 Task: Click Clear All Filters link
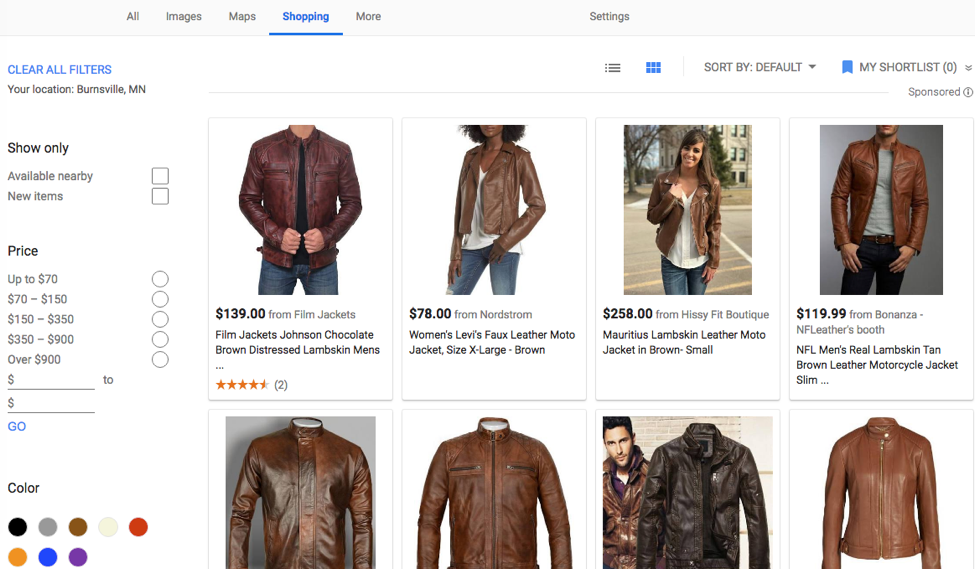60,70
